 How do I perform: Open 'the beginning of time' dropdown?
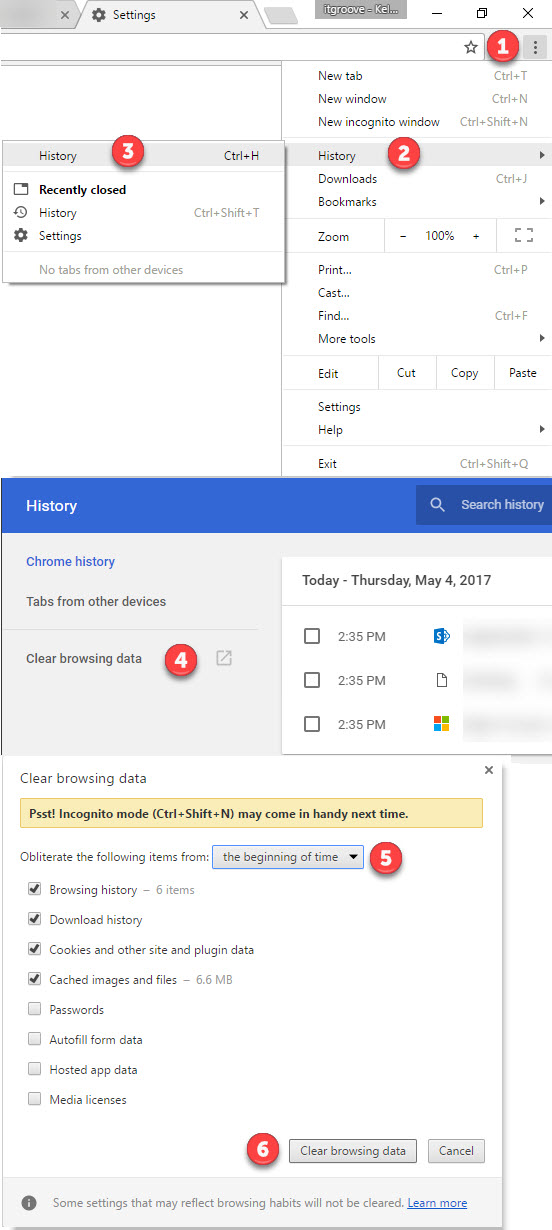click(288, 857)
